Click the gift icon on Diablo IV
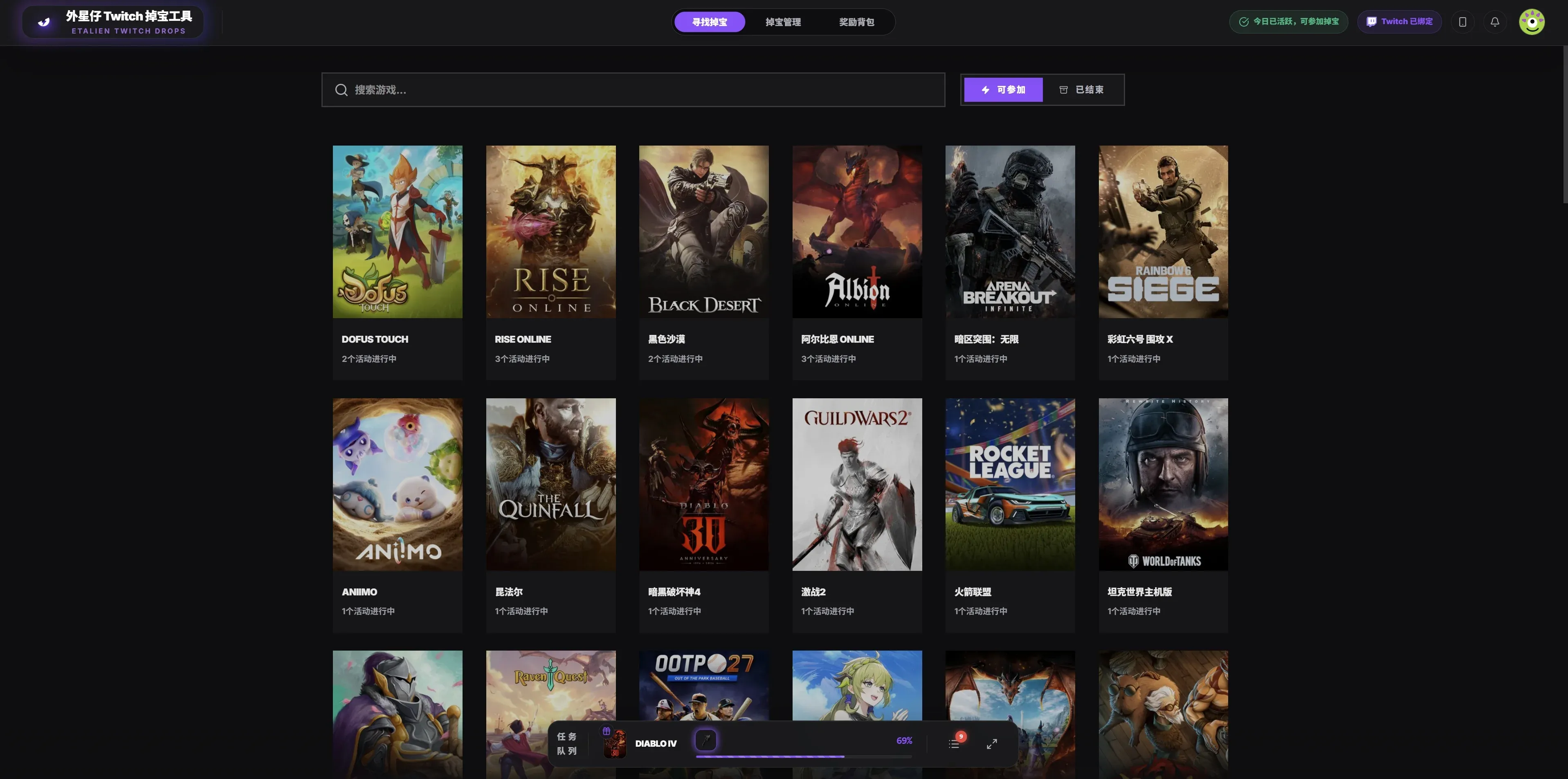Screen dimensions: 1568x779 tap(606, 731)
